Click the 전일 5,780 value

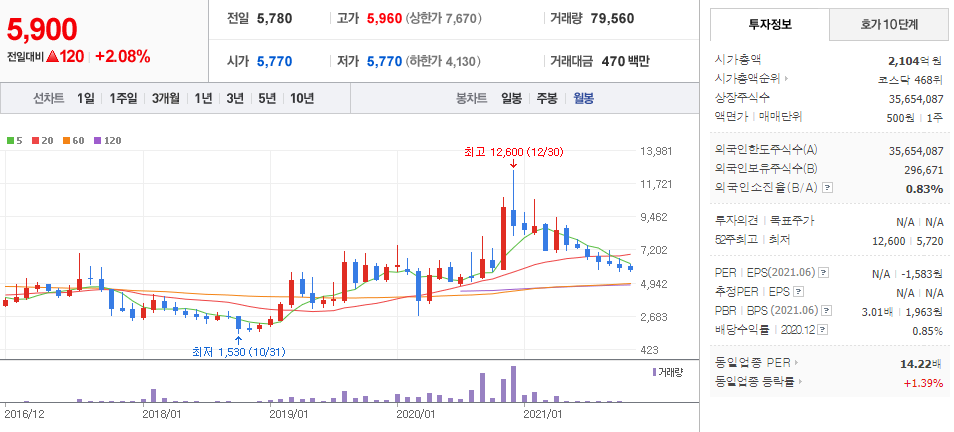(x=274, y=18)
